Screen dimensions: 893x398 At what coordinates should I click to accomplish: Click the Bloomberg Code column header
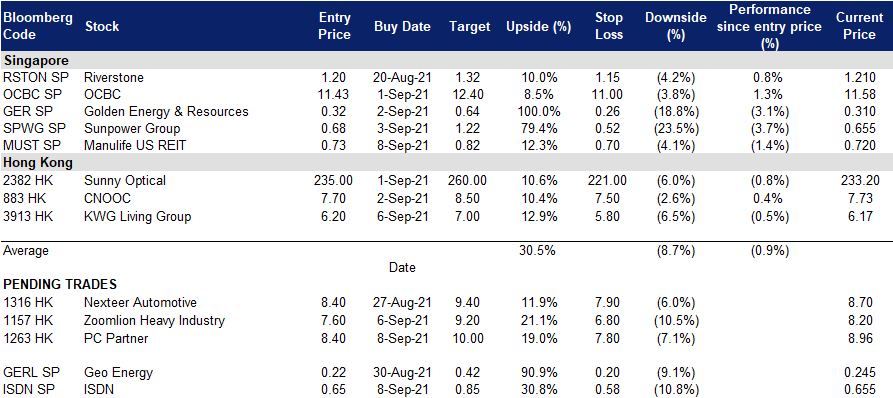pos(38,26)
